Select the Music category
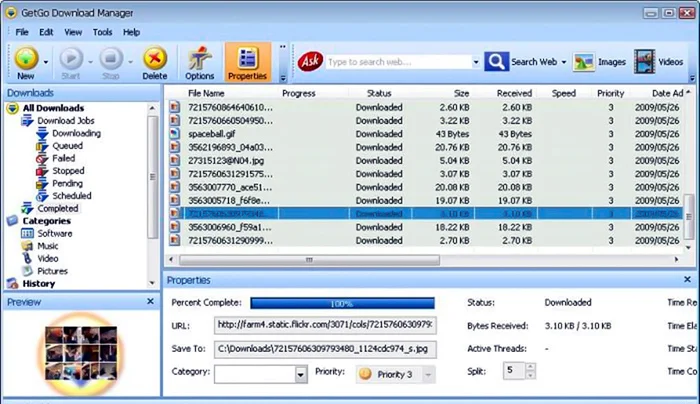This screenshot has height=404, width=700. pyautogui.click(x=47, y=246)
